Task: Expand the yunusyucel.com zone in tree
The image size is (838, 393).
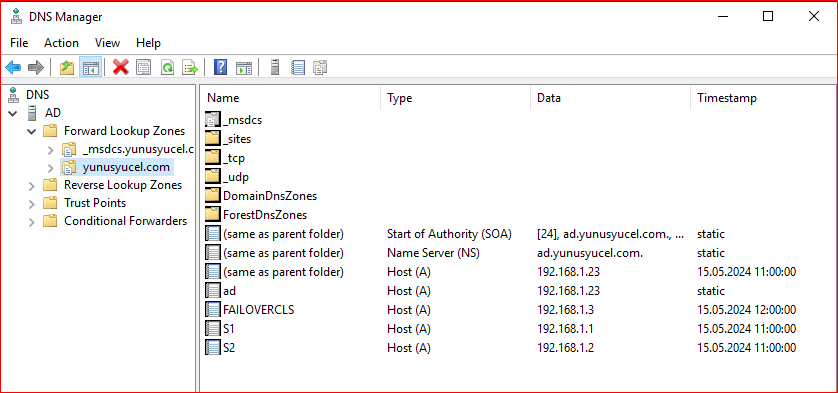Action: (51, 168)
